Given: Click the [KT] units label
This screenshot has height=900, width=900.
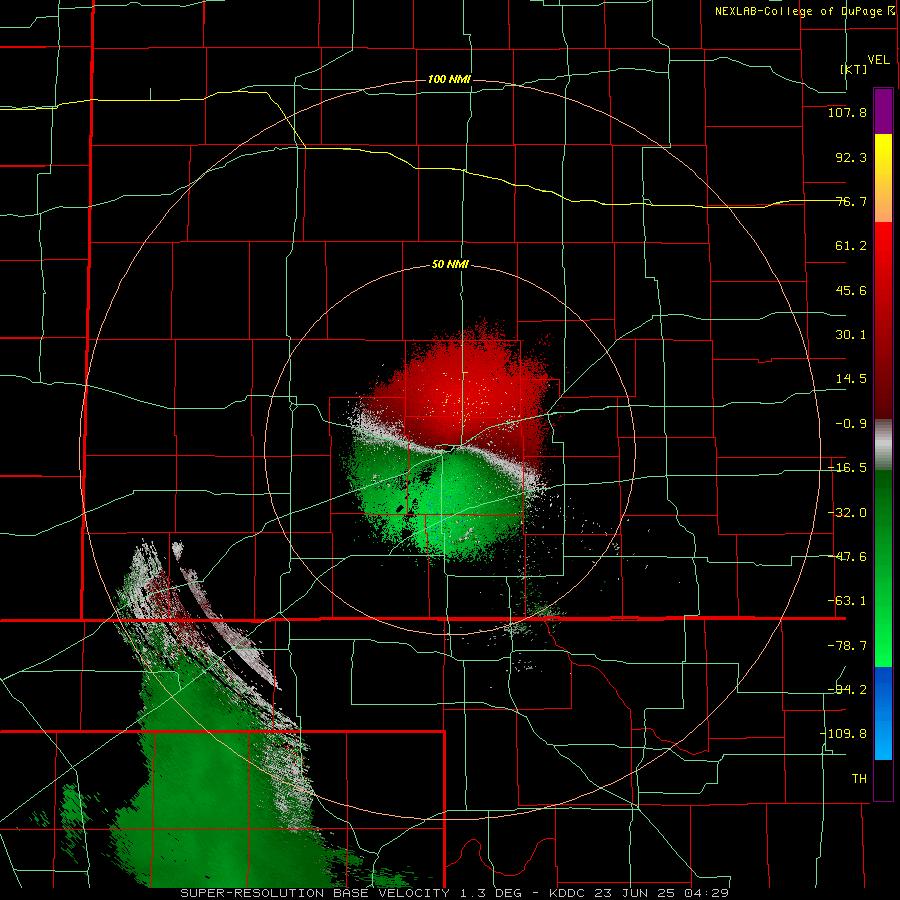Looking at the screenshot, I should (x=854, y=69).
